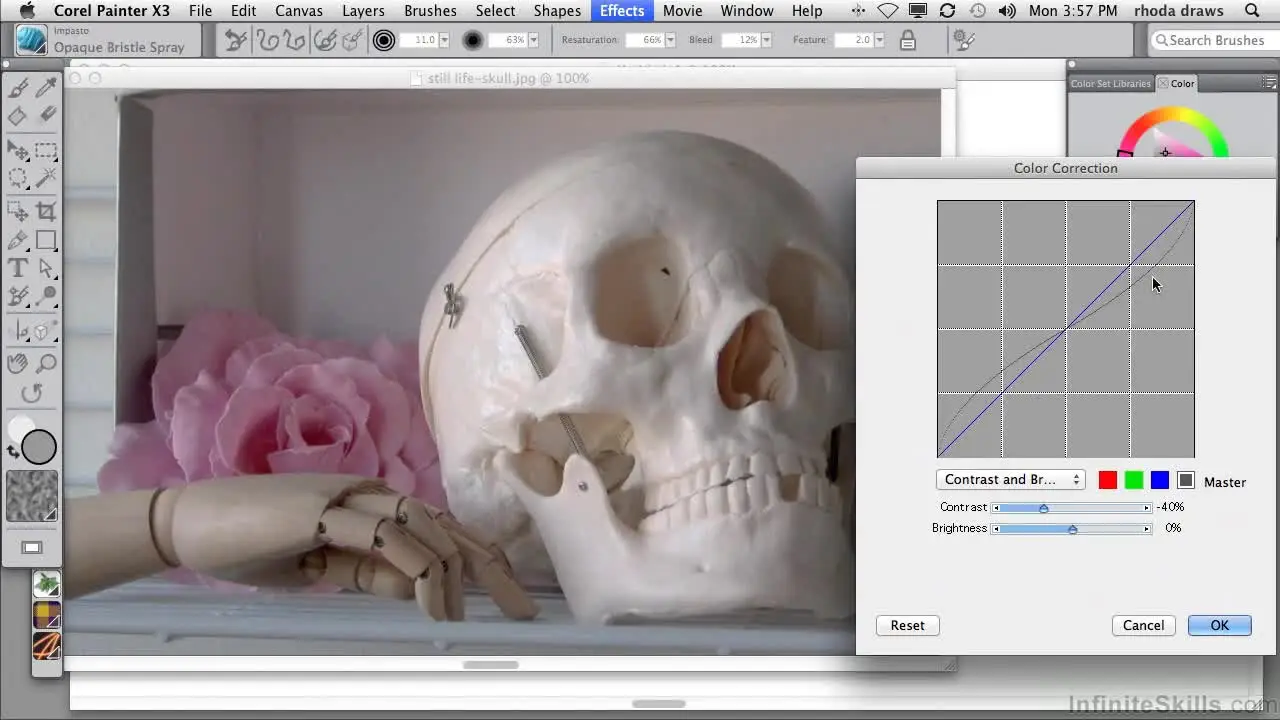Swap main and additional colors
The height and width of the screenshot is (720, 1280).
point(14,452)
